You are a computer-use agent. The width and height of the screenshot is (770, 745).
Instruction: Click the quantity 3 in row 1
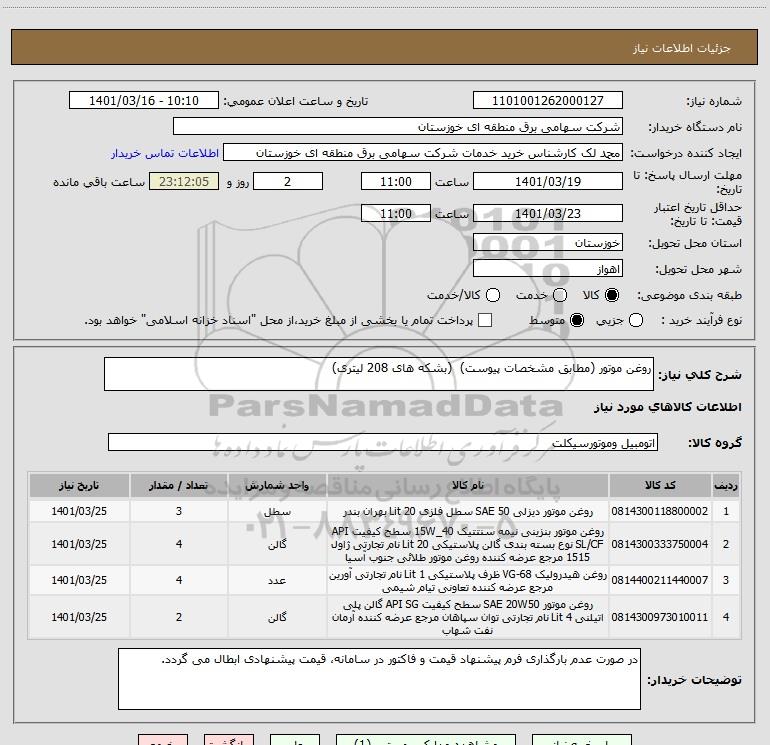click(179, 511)
